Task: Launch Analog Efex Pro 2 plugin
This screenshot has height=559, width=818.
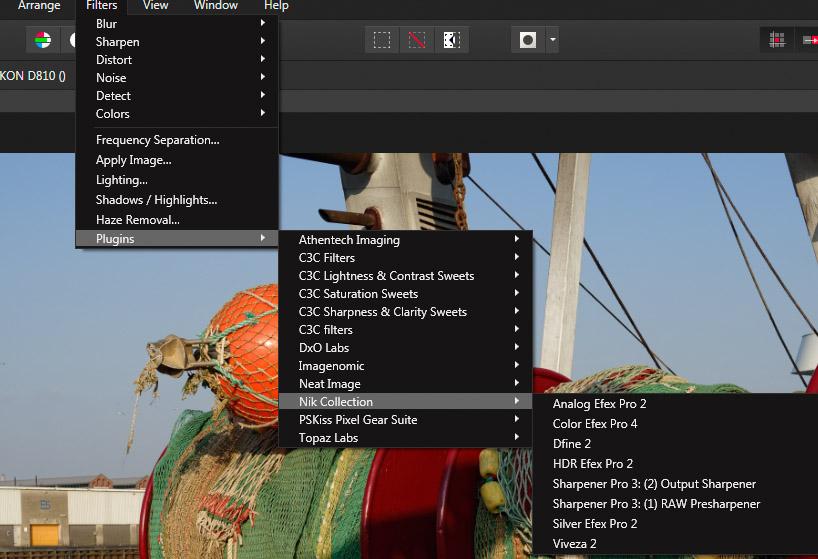Action: click(676, 404)
